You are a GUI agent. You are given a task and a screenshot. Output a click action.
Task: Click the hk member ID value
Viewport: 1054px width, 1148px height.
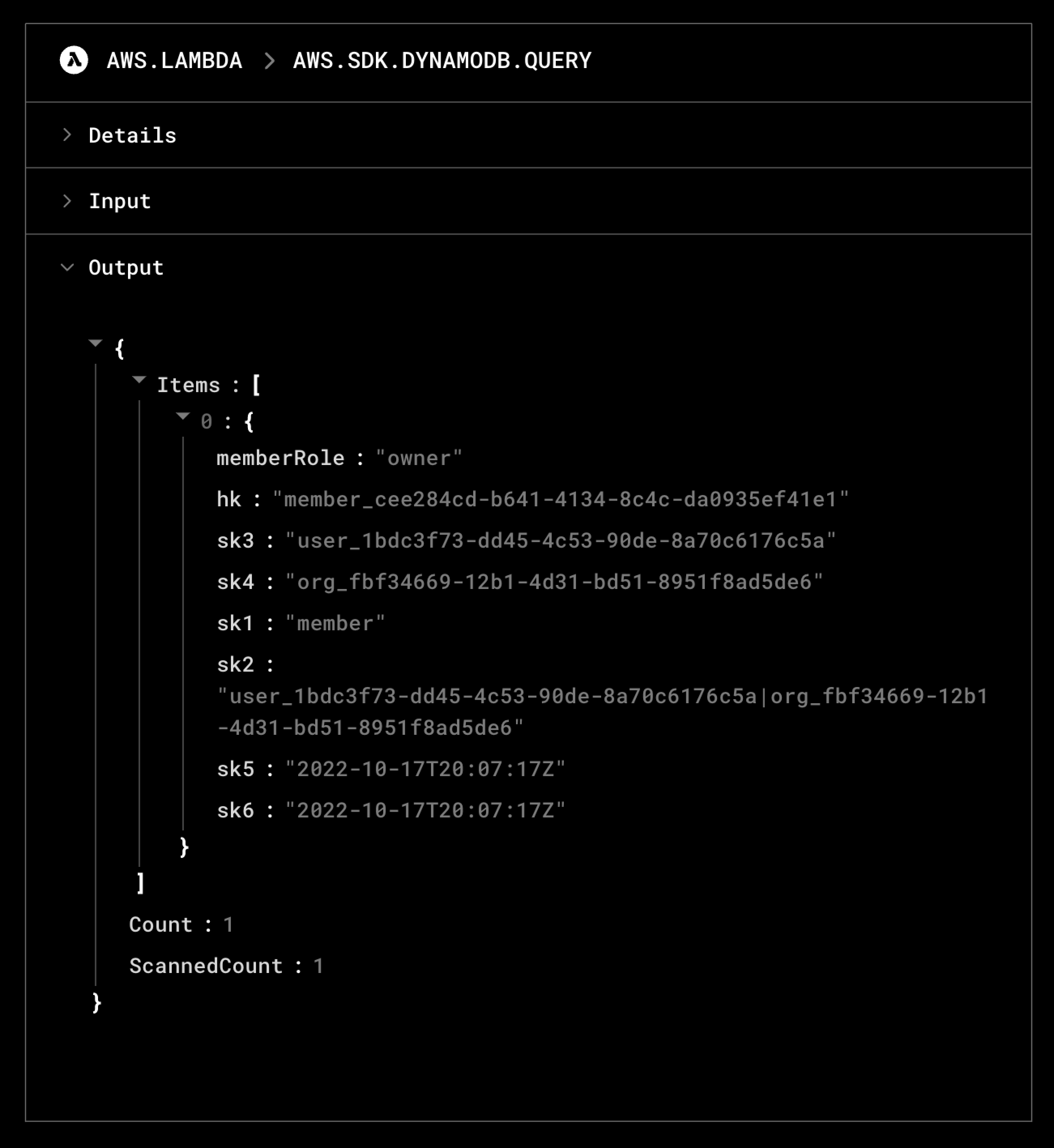pos(561,499)
